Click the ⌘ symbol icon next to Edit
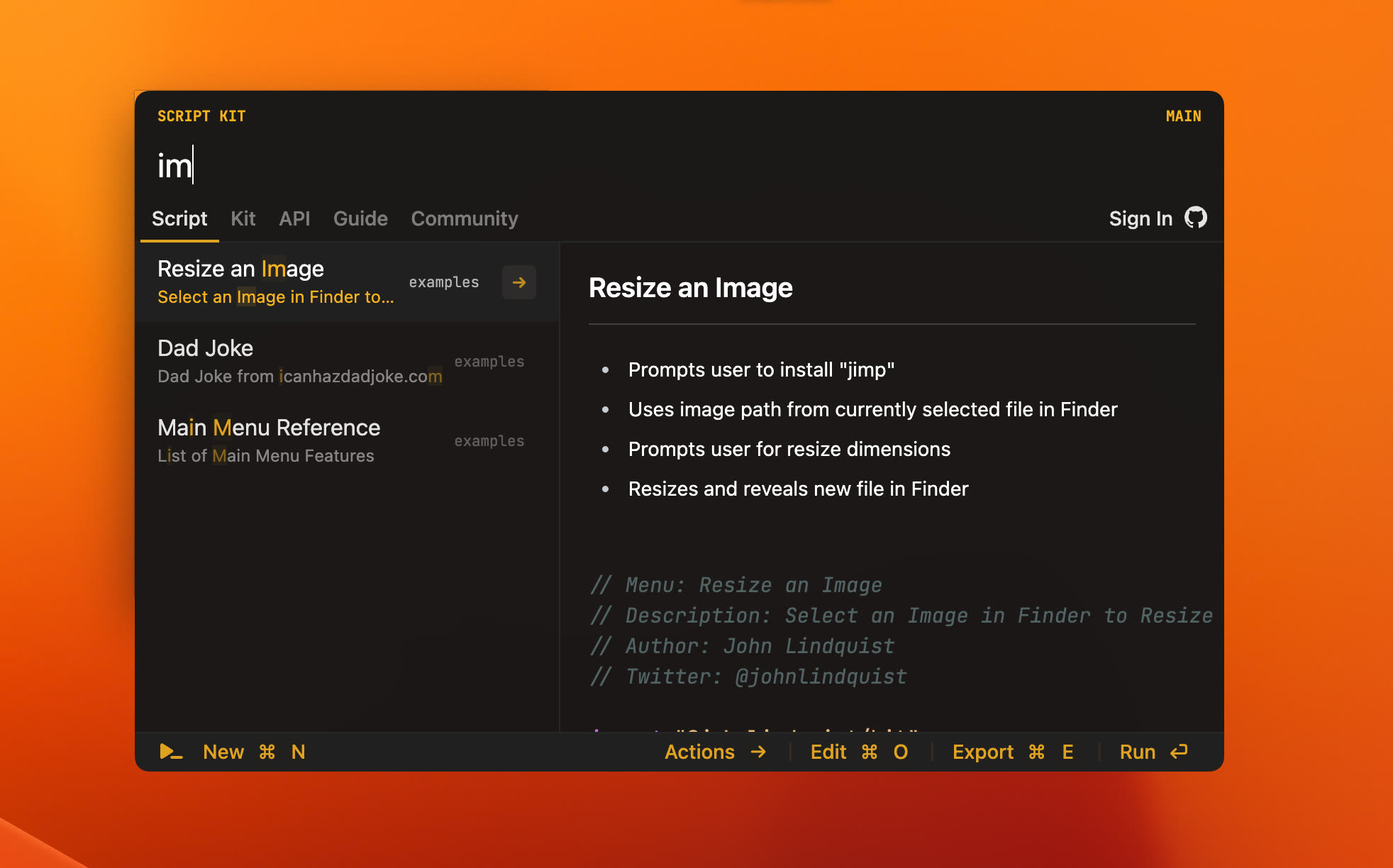Image resolution: width=1393 pixels, height=868 pixels. click(868, 752)
